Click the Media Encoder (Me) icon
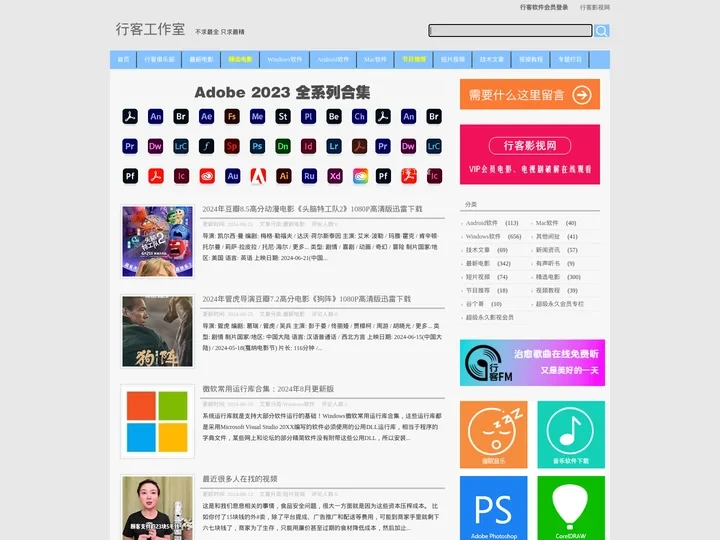Image resolution: width=720 pixels, height=540 pixels. pos(258,117)
